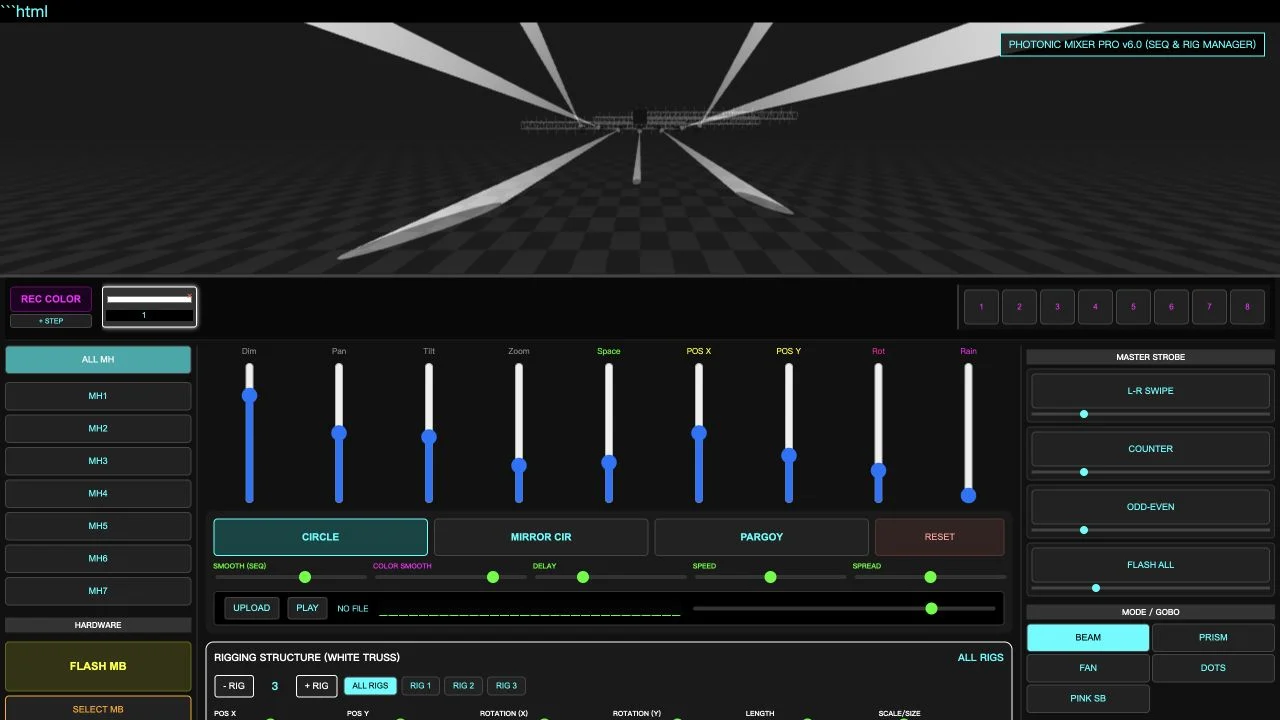The height and width of the screenshot is (720, 1280).
Task: Adjust the Tilt fader
Action: pyautogui.click(x=429, y=433)
